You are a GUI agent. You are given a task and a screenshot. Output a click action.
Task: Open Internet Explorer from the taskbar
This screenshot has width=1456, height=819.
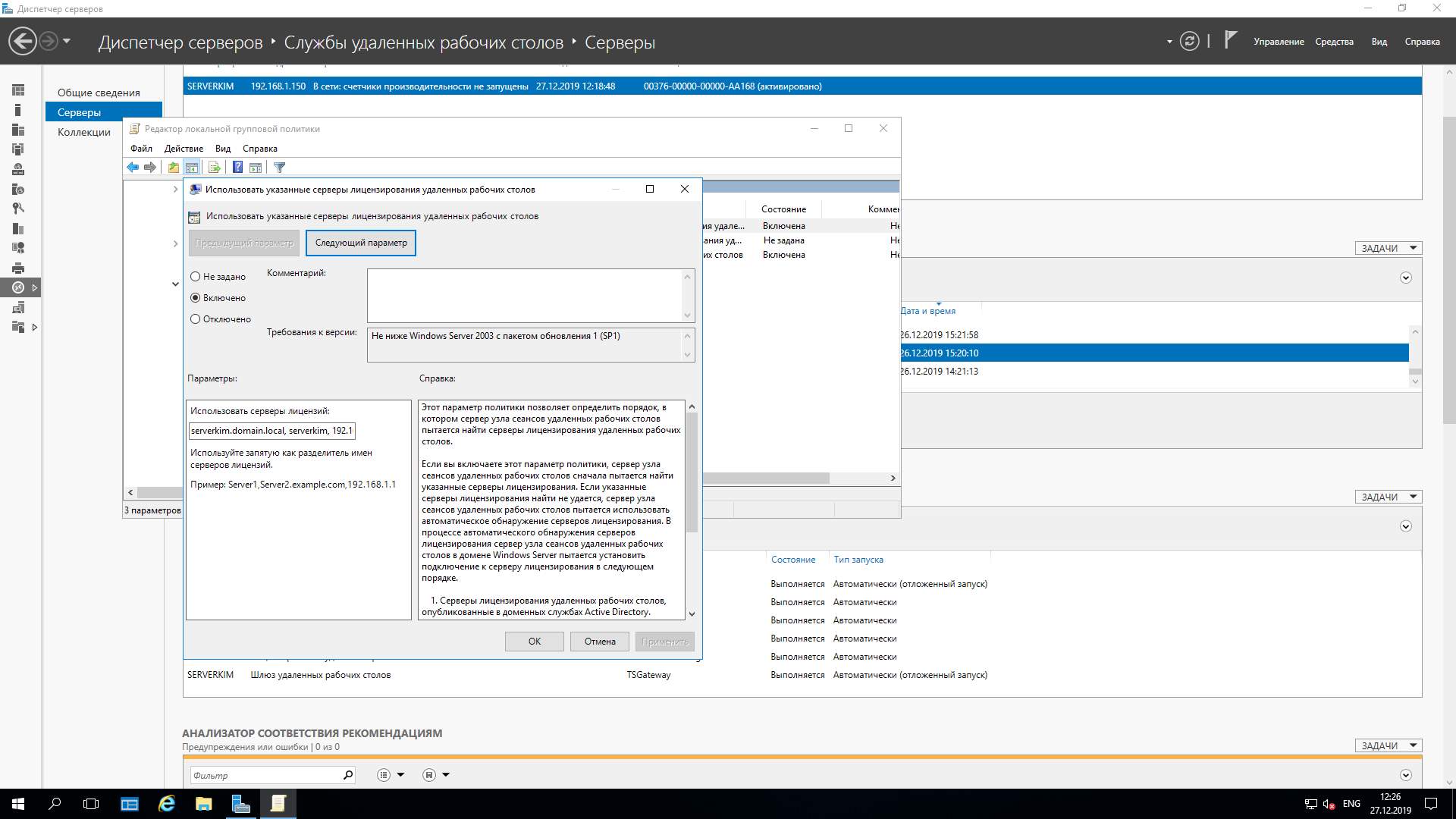(166, 804)
